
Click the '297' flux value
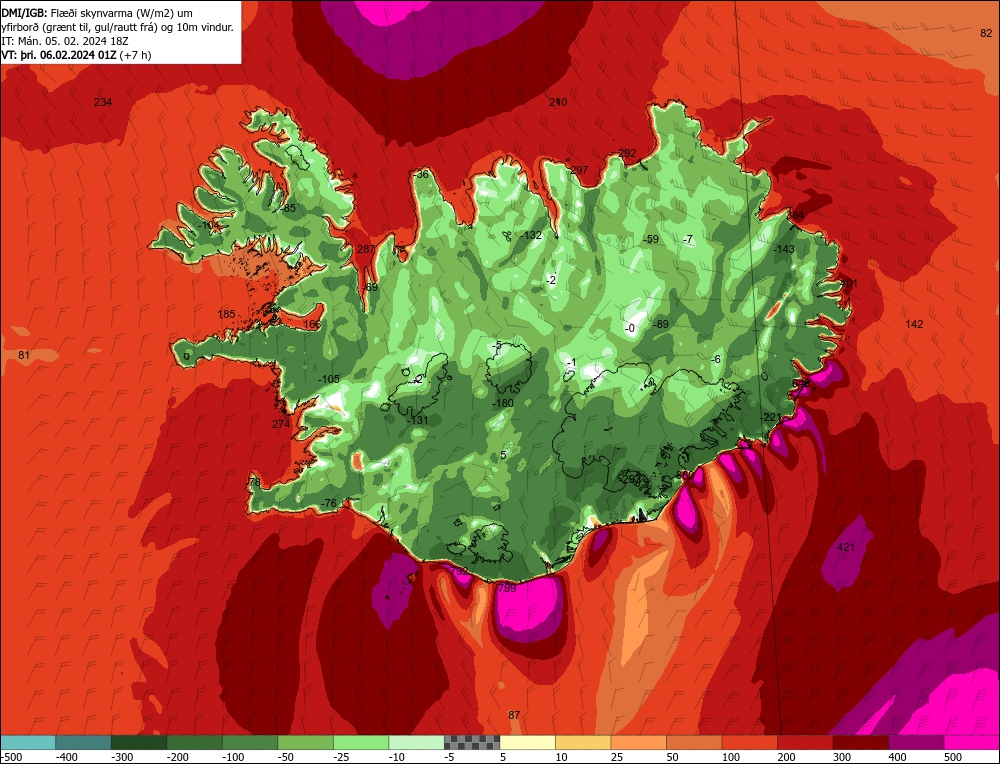(x=579, y=170)
